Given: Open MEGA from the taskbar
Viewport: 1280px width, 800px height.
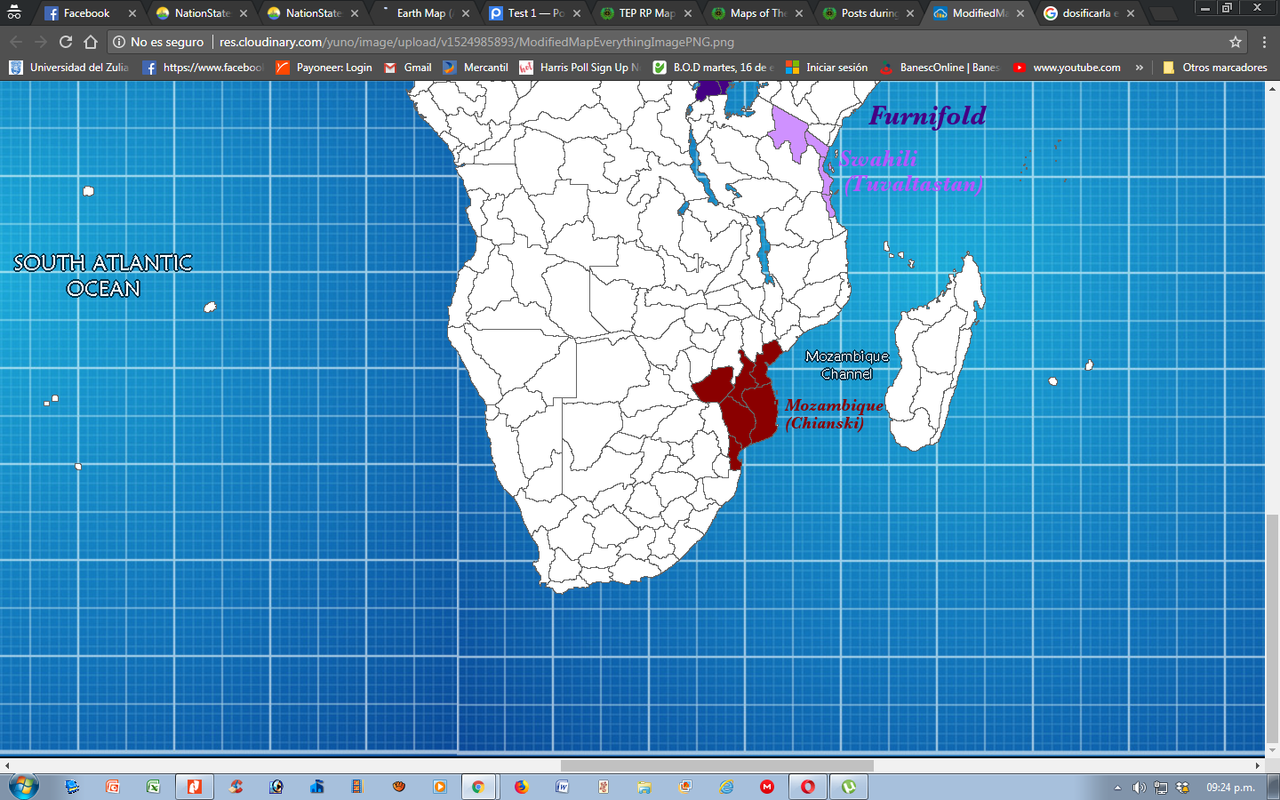Looking at the screenshot, I should 767,786.
